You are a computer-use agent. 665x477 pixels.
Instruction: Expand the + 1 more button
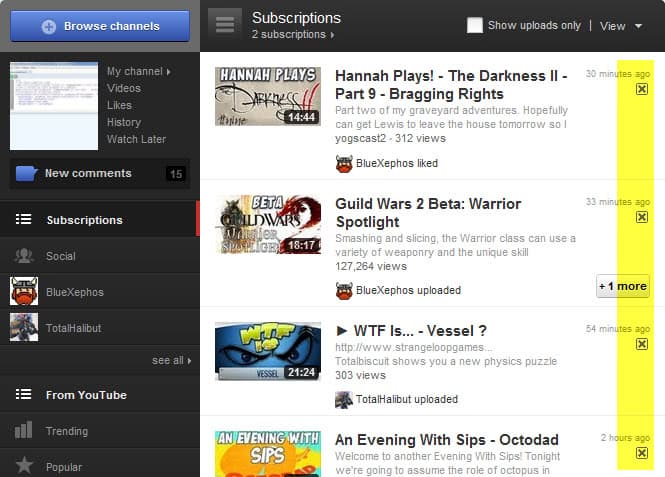(623, 286)
